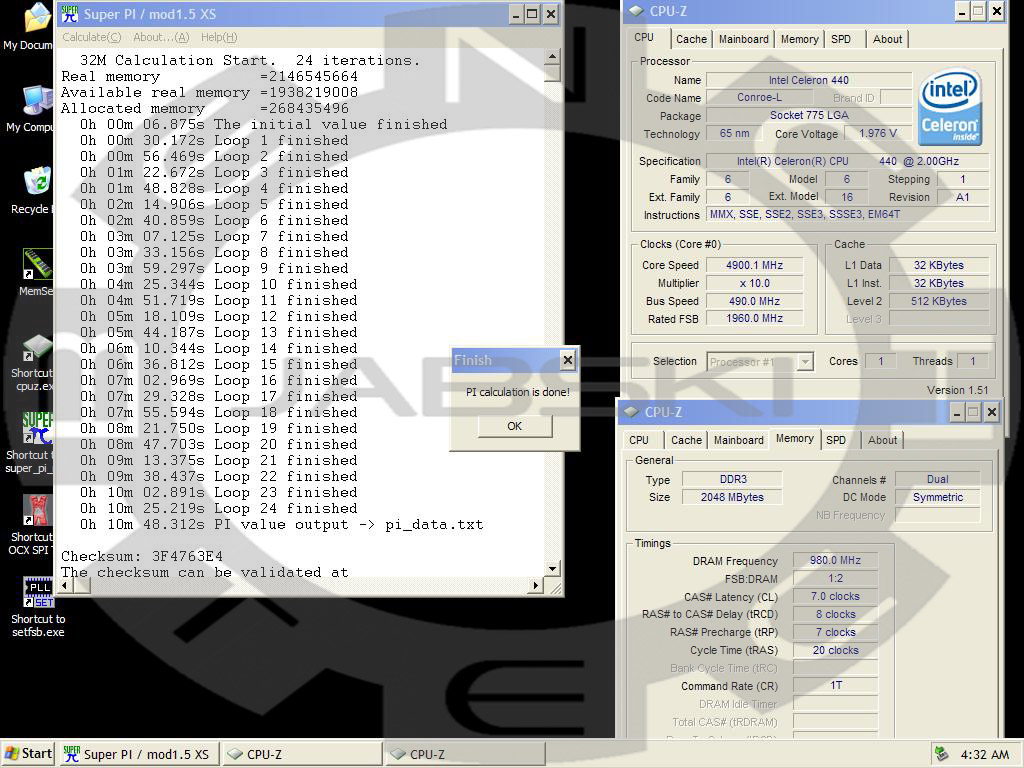Screen dimensions: 1024x768
Task: Open the Help menu in Super PI
Action: click(x=219, y=37)
